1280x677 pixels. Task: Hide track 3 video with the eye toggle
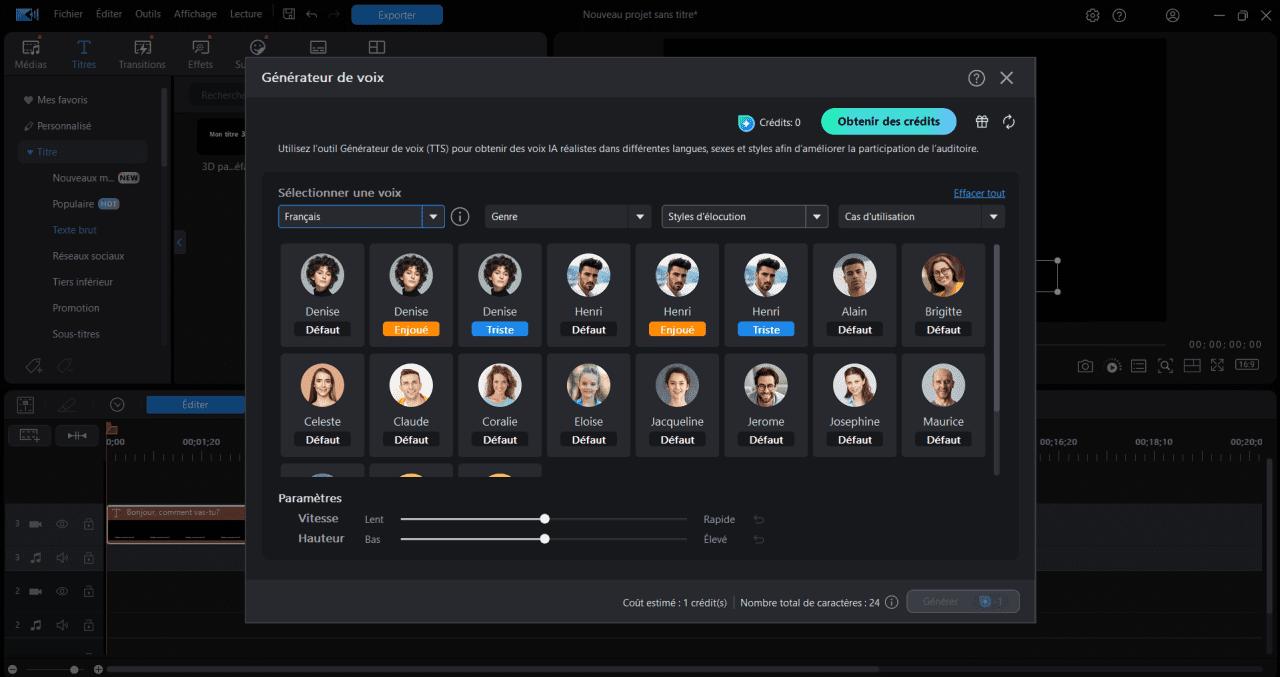[61, 523]
